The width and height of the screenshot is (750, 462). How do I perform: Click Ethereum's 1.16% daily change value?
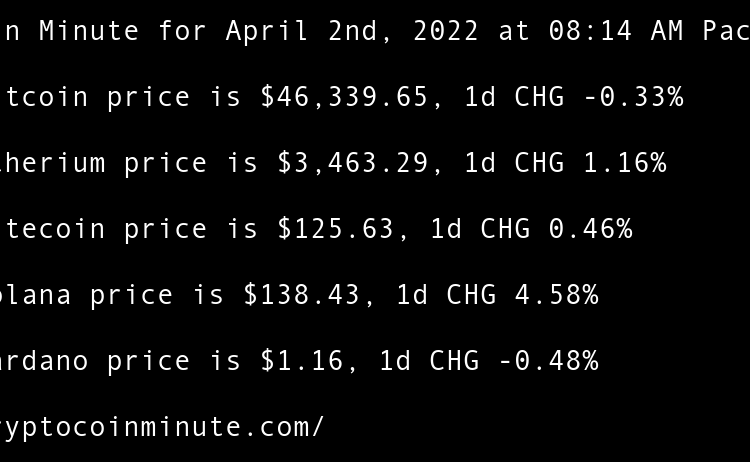click(x=624, y=163)
